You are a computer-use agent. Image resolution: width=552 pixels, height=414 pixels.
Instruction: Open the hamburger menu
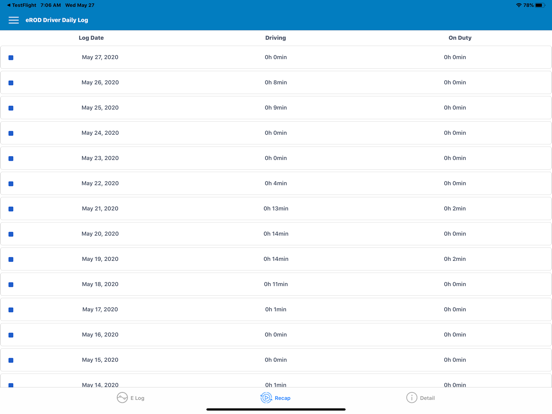[x=14, y=20]
